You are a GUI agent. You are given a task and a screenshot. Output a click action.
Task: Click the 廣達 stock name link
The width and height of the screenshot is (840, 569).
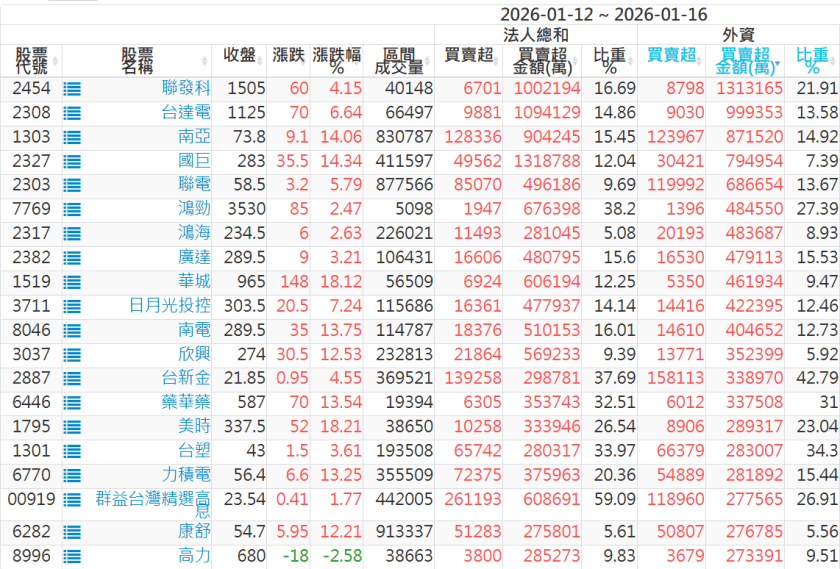(x=194, y=258)
